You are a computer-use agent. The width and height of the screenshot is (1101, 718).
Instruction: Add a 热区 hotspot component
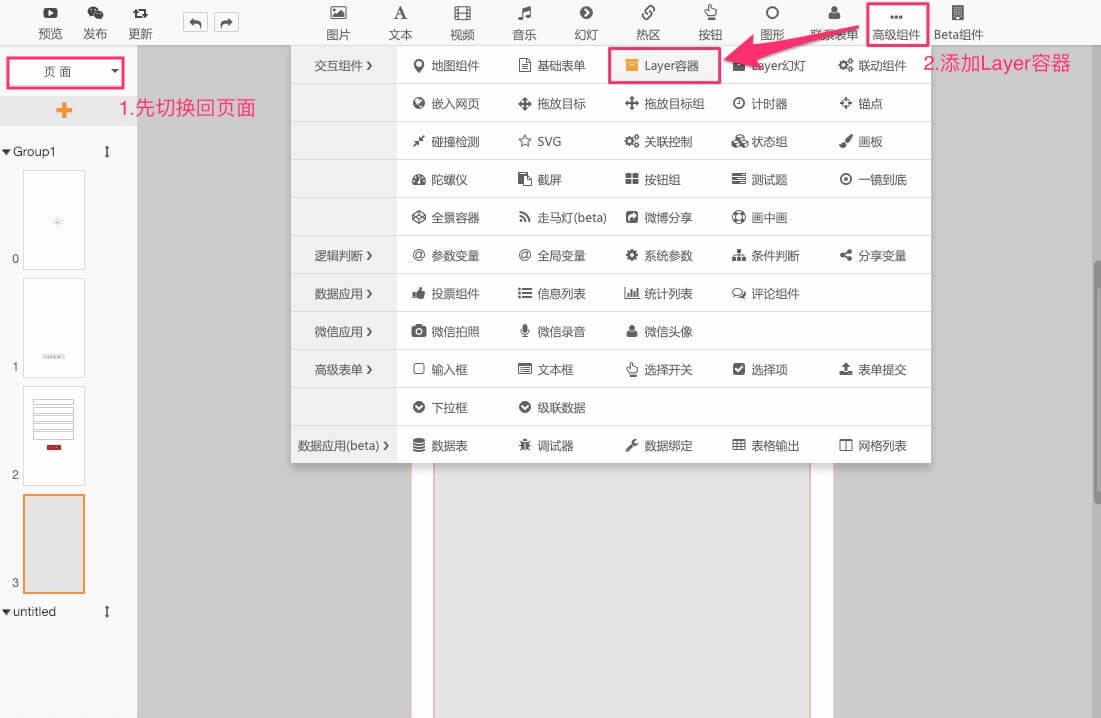(x=647, y=22)
